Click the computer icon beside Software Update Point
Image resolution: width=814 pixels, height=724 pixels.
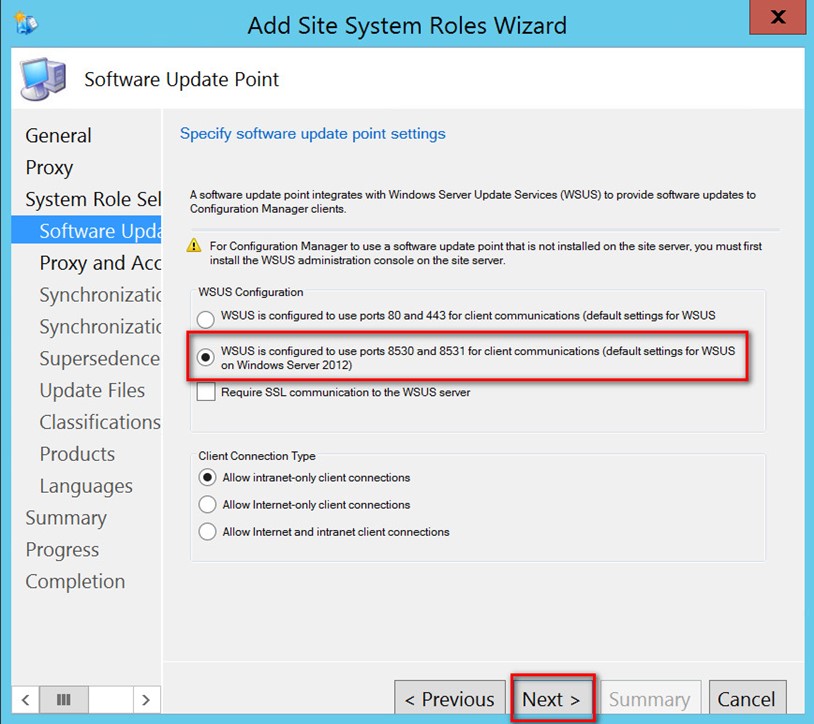click(43, 79)
